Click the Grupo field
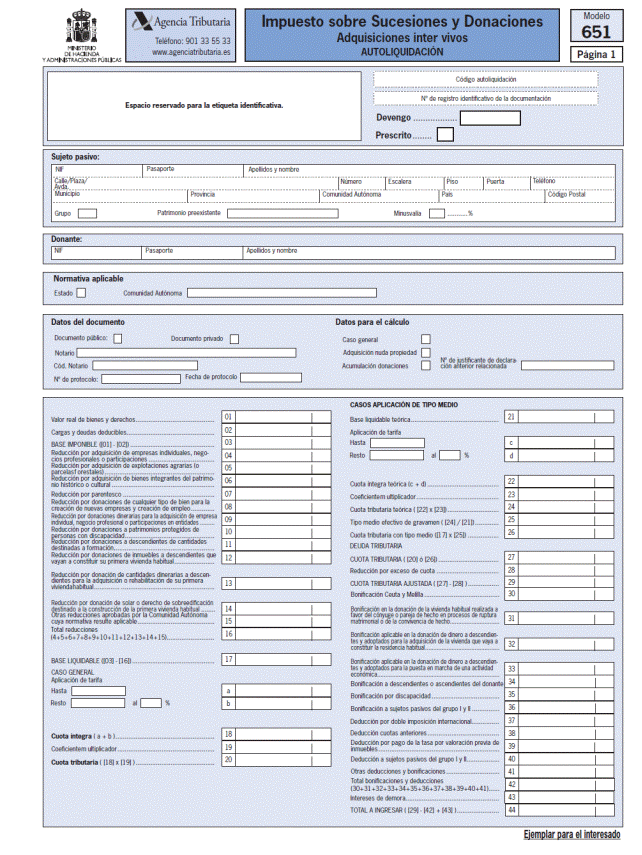 [87, 214]
